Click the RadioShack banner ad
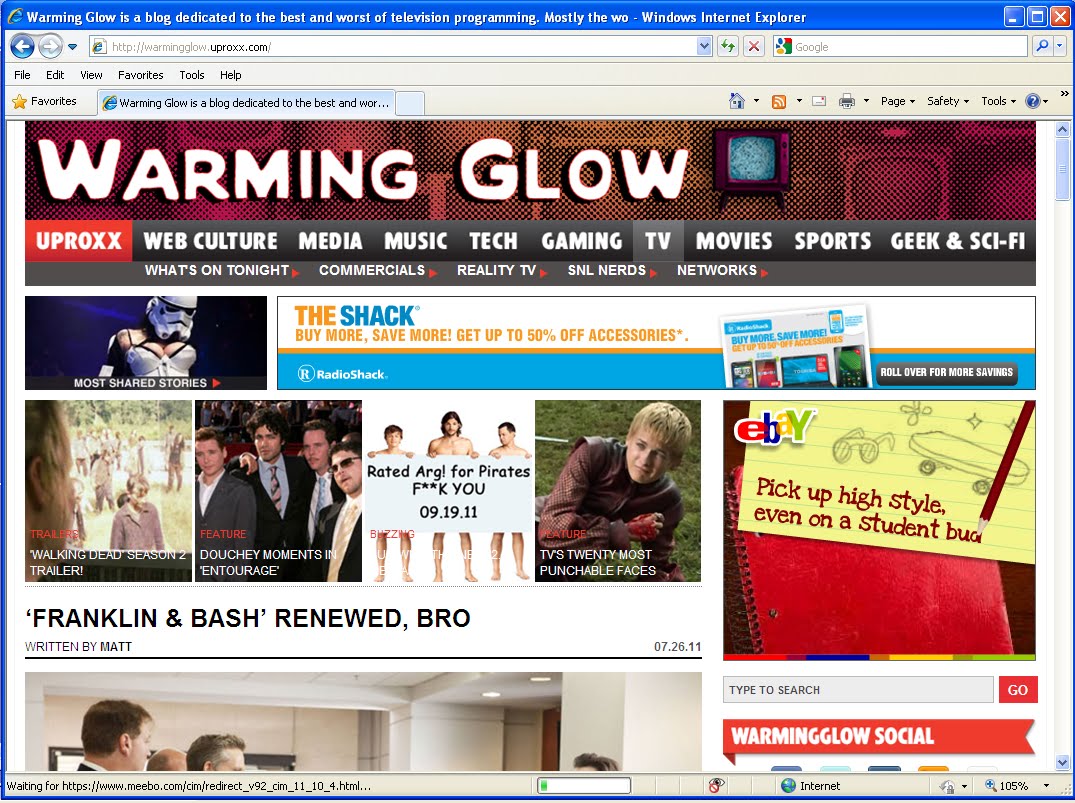This screenshot has height=803, width=1075. pos(656,343)
